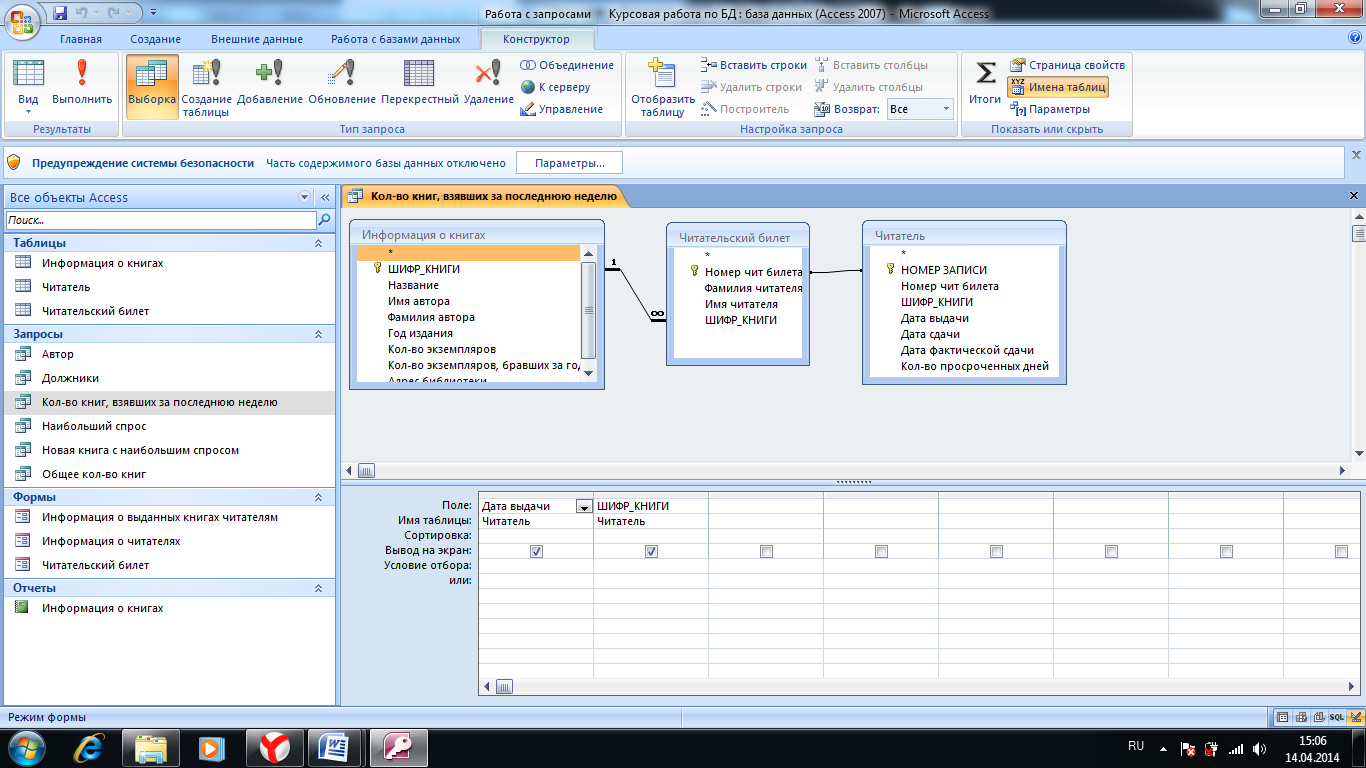Collapse the Запросы group in navigation pane
Viewport: 1366px width, 768px height.
pos(318,334)
